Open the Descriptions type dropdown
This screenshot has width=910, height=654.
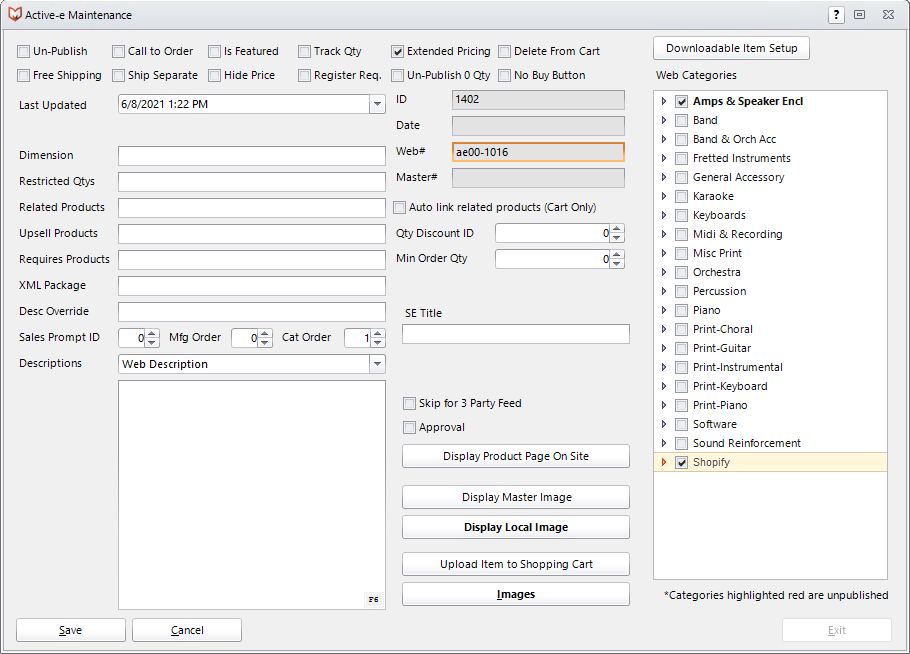[x=377, y=364]
